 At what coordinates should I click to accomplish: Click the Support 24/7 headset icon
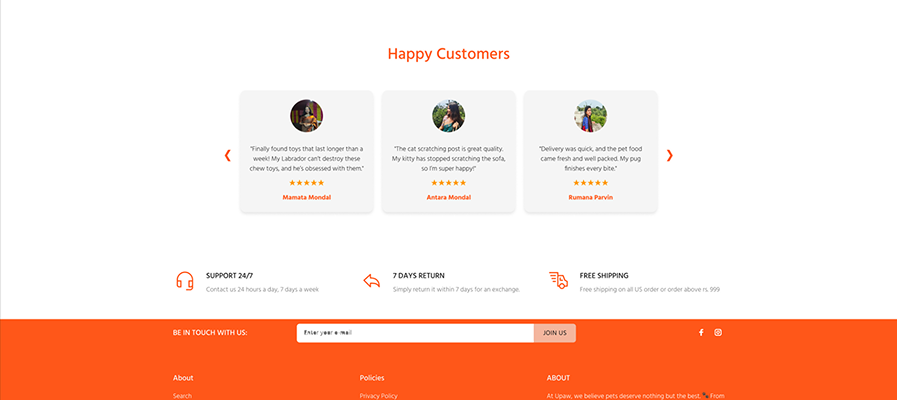coord(185,281)
